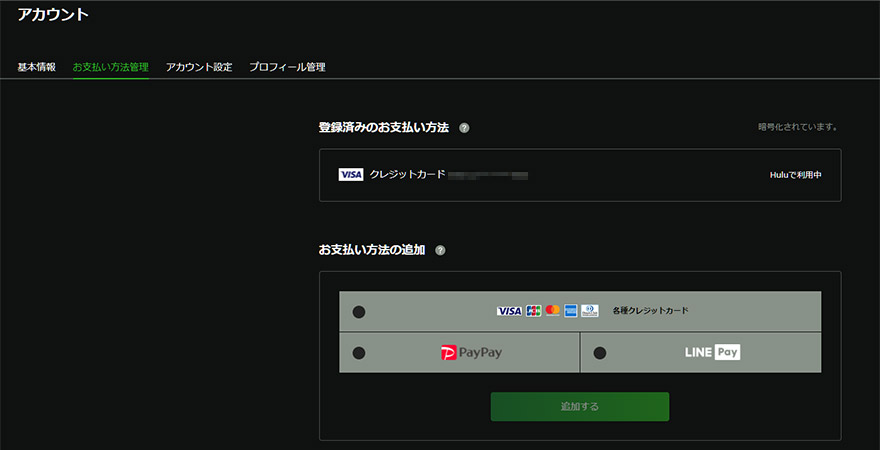Click the Diners Club logo
The image size is (880, 450).
(590, 311)
